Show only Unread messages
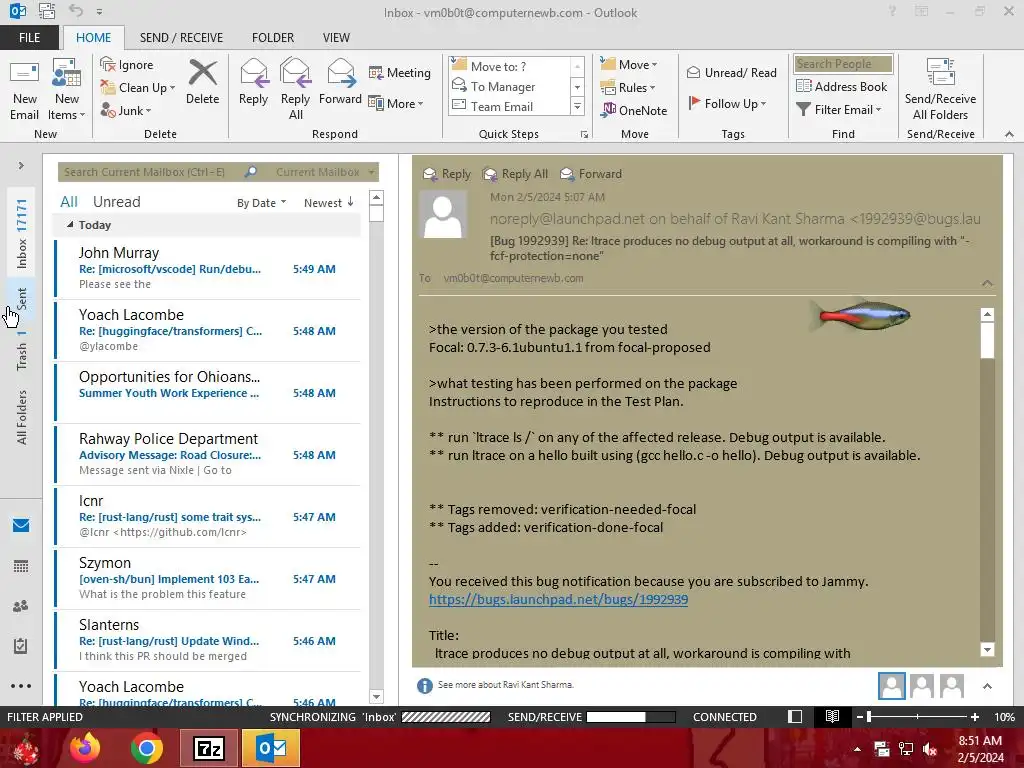 116,202
